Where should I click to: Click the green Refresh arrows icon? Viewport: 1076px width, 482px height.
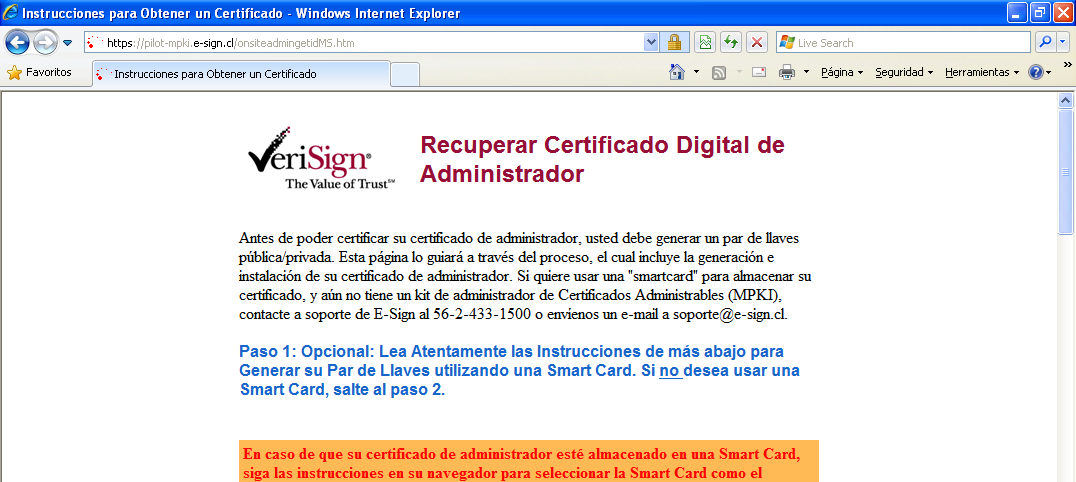coord(731,43)
